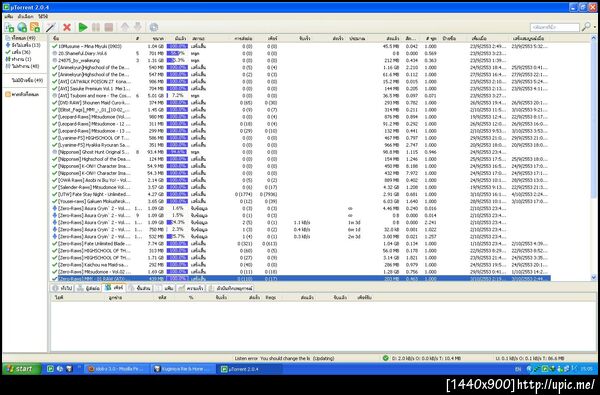Click the 'Listen error' status bar message
This screenshot has width=600, height=395.
(x=284, y=359)
